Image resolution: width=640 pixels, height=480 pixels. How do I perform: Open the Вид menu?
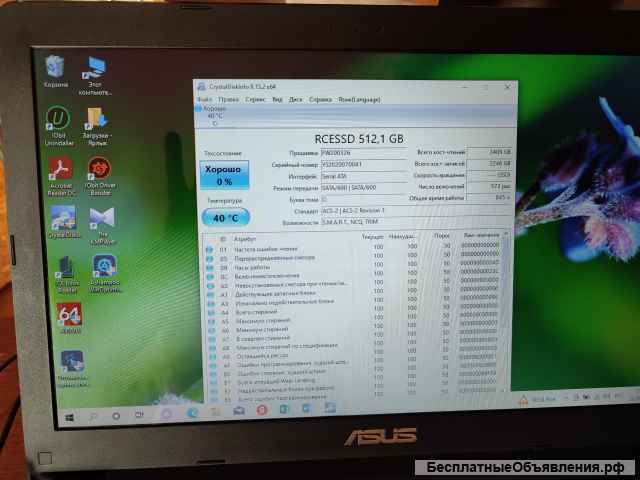[277, 99]
